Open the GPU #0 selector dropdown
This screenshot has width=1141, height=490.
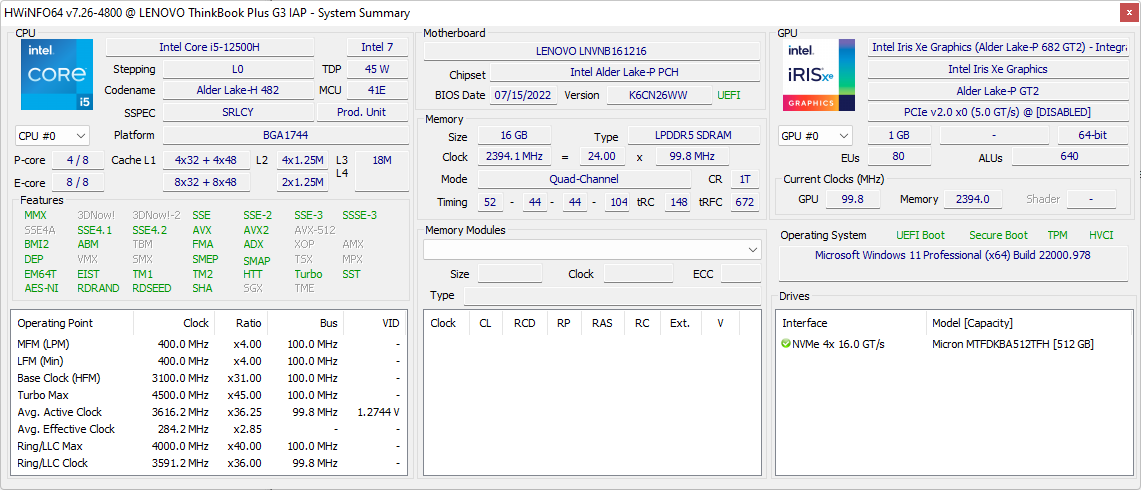815,135
